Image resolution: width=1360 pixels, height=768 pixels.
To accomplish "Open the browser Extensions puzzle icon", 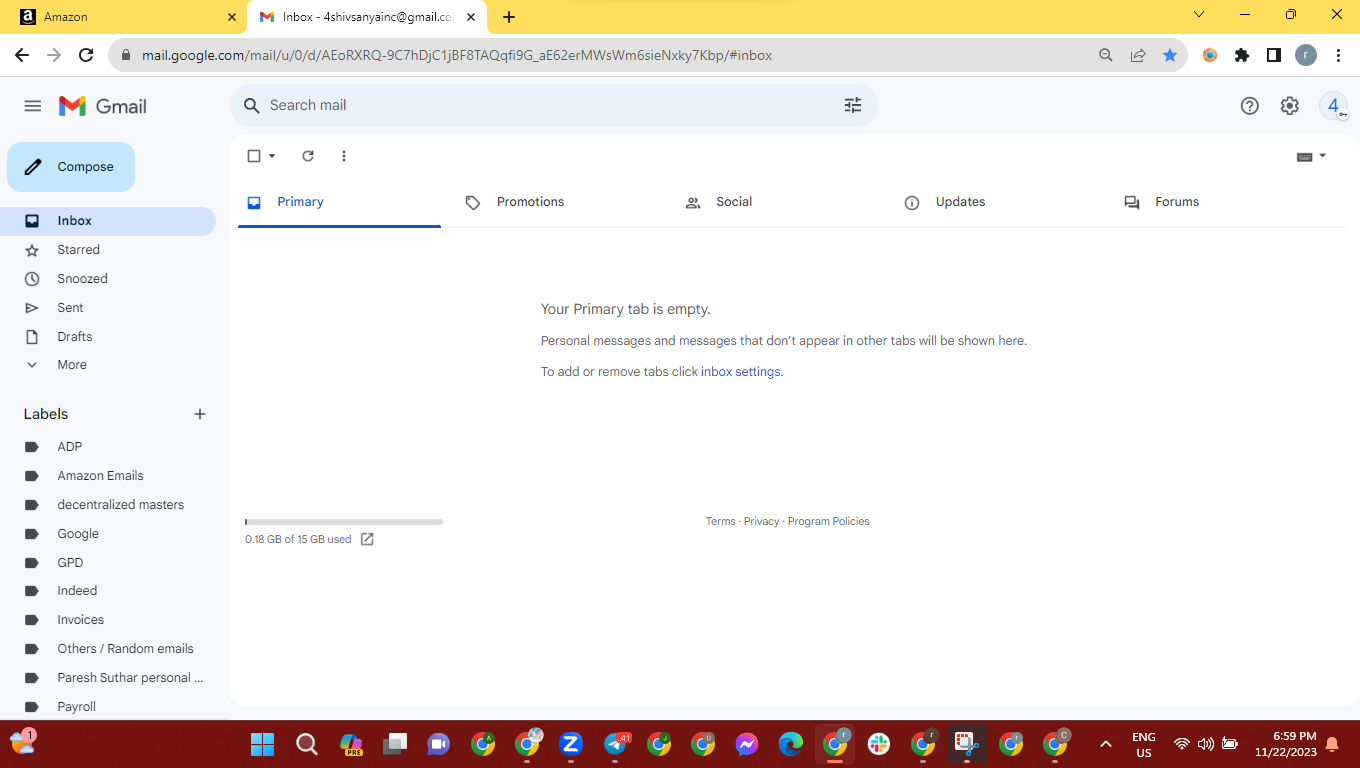I will [x=1242, y=55].
